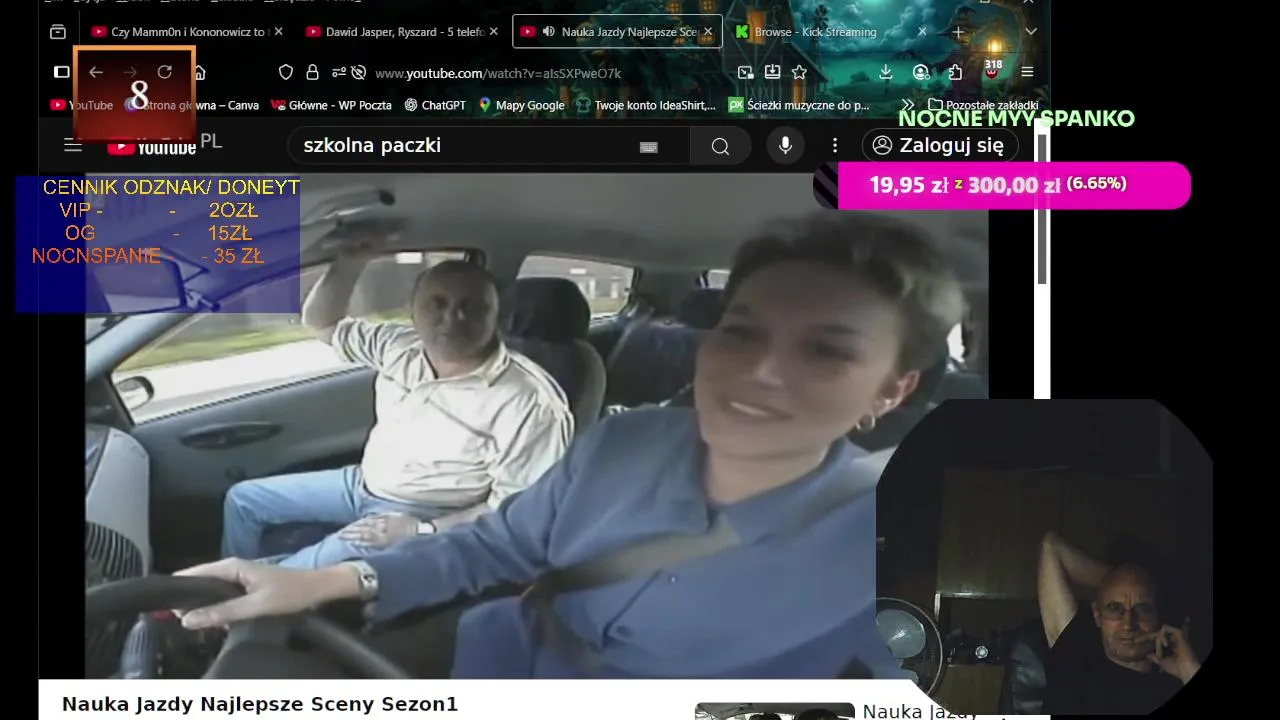Close the Dawid Jasper, Ryszard tab
The height and width of the screenshot is (720, 1280).
click(x=493, y=32)
